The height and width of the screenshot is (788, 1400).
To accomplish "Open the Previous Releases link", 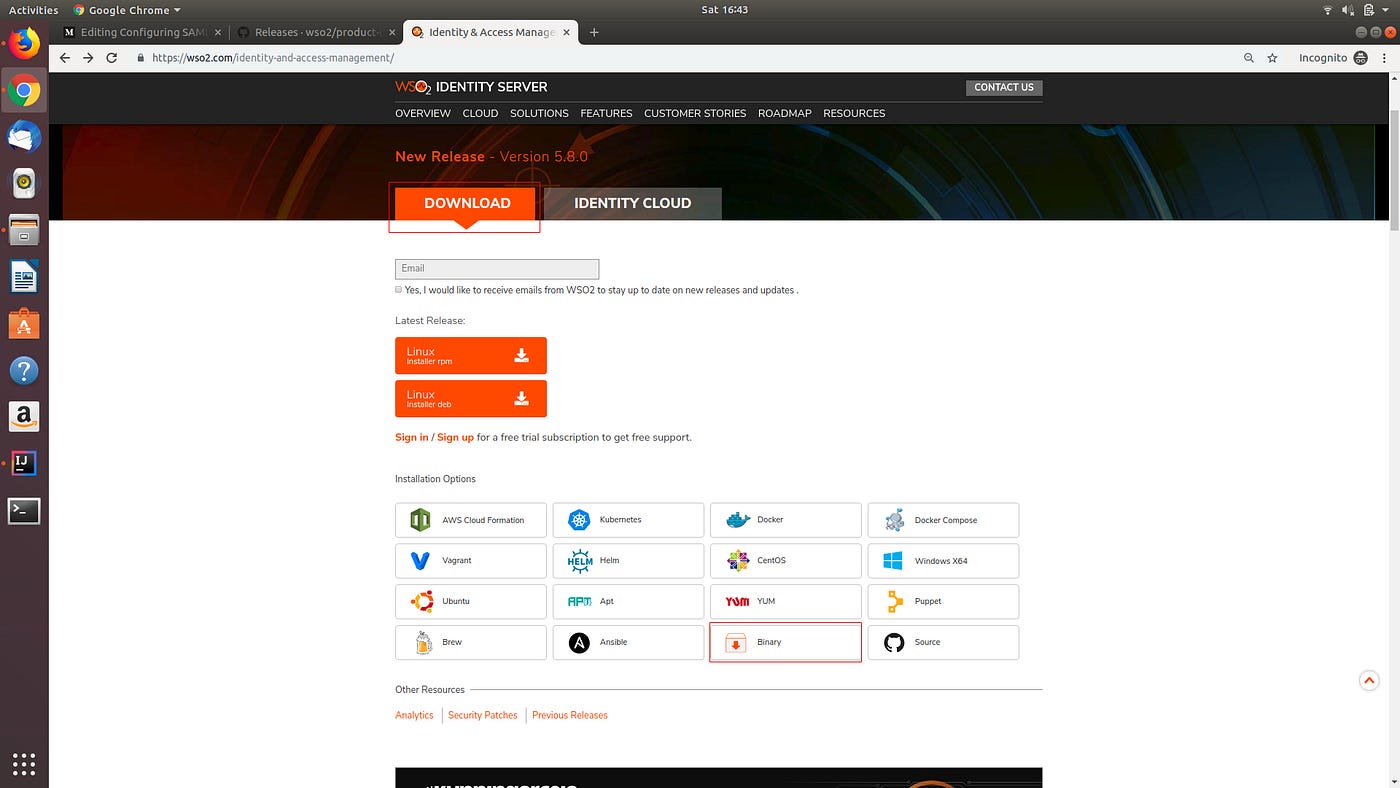I will 570,715.
